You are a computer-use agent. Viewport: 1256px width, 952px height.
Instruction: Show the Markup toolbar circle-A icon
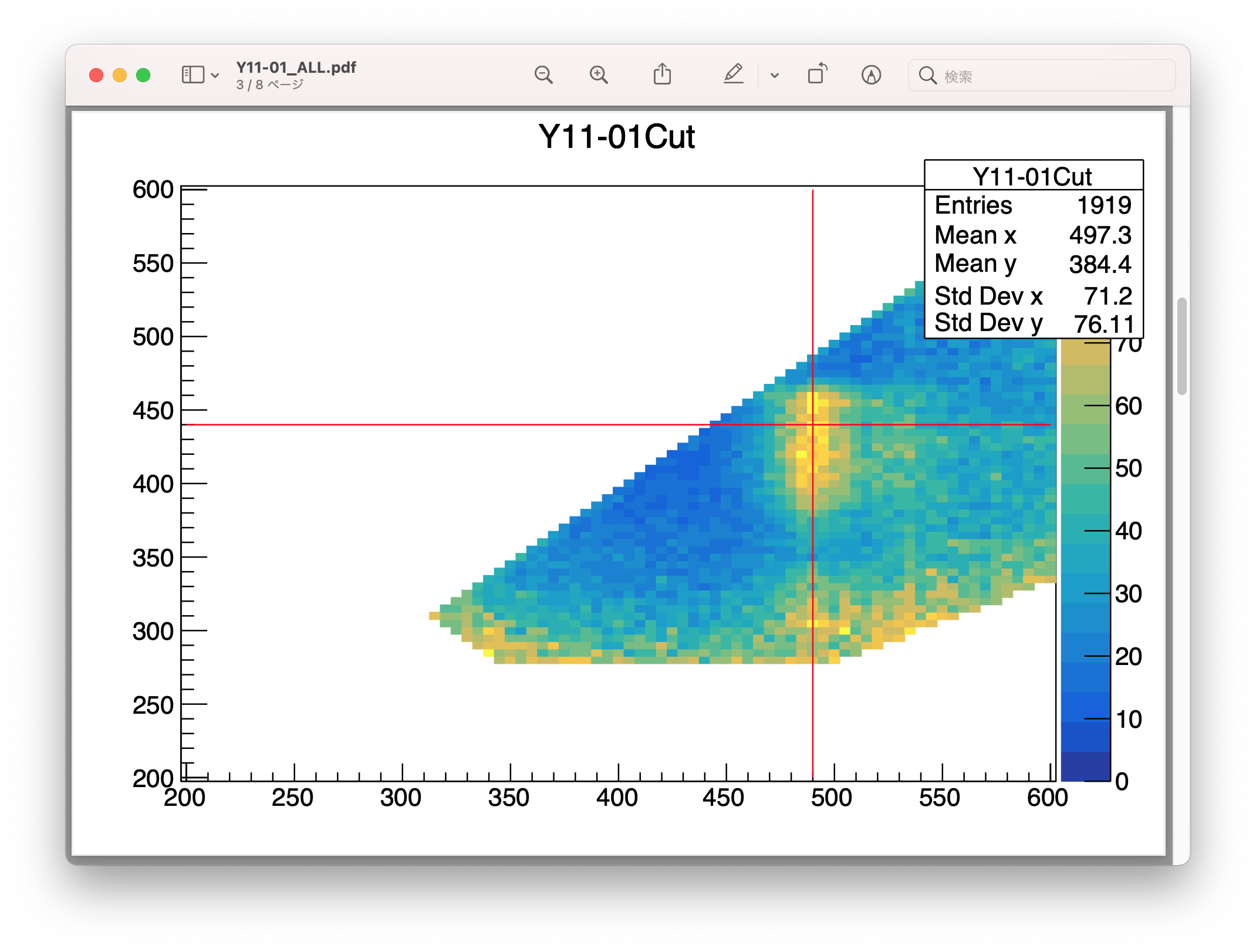point(871,75)
